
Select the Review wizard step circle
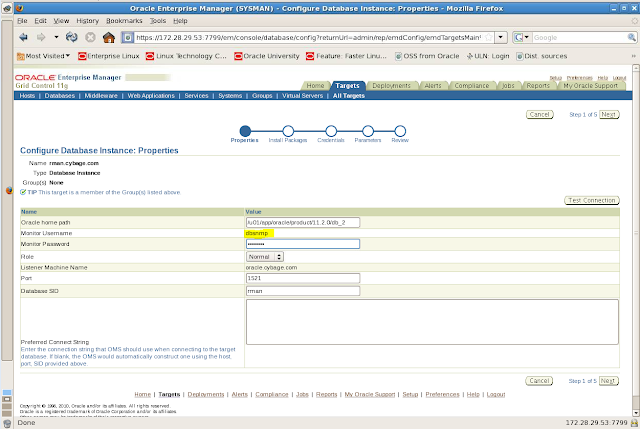[x=400, y=131]
